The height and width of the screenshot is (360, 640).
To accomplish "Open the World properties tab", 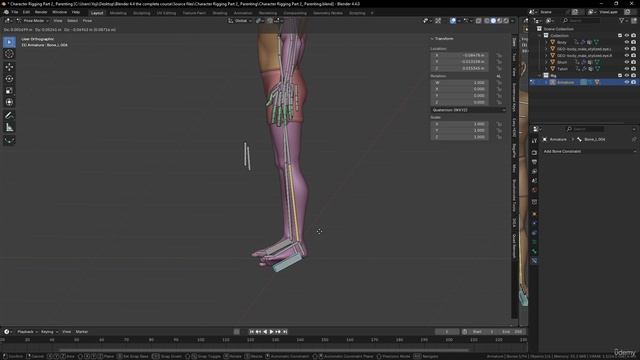I will click(x=534, y=190).
